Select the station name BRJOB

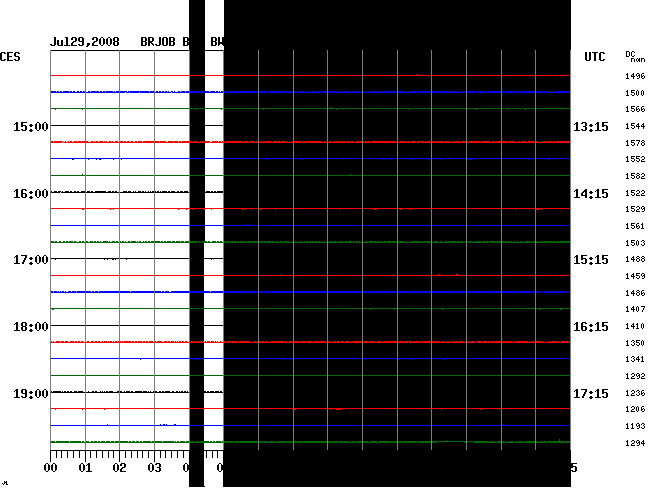point(158,42)
